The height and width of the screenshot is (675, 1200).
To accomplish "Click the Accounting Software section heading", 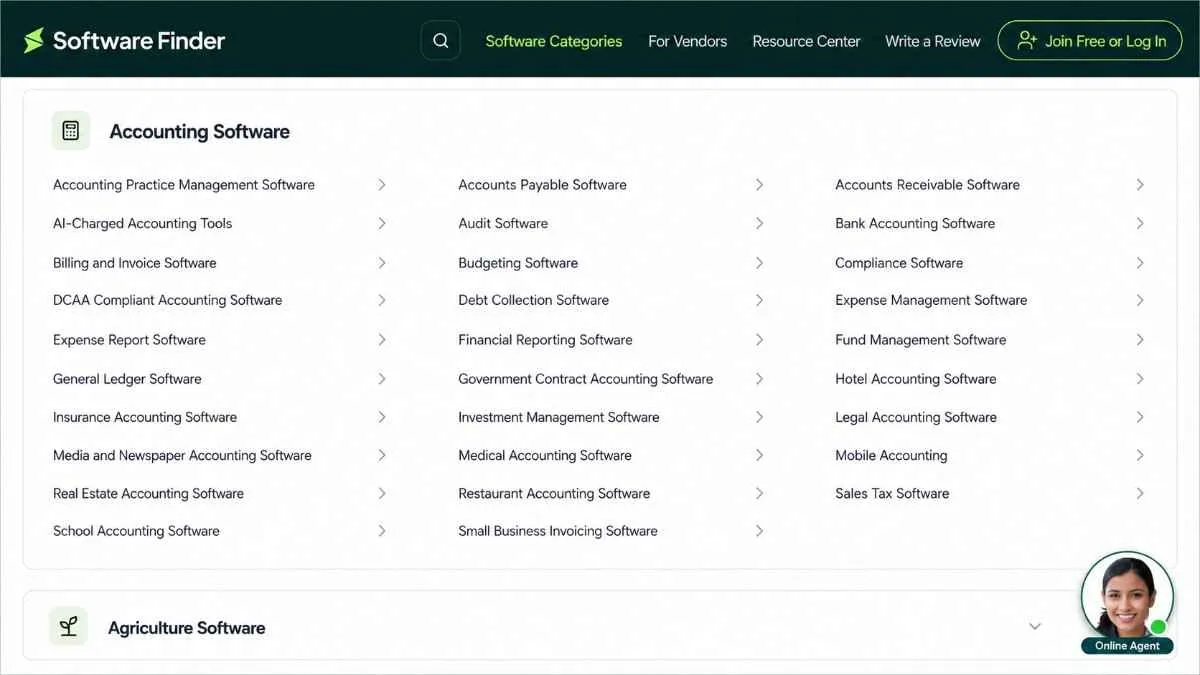I will tap(200, 131).
